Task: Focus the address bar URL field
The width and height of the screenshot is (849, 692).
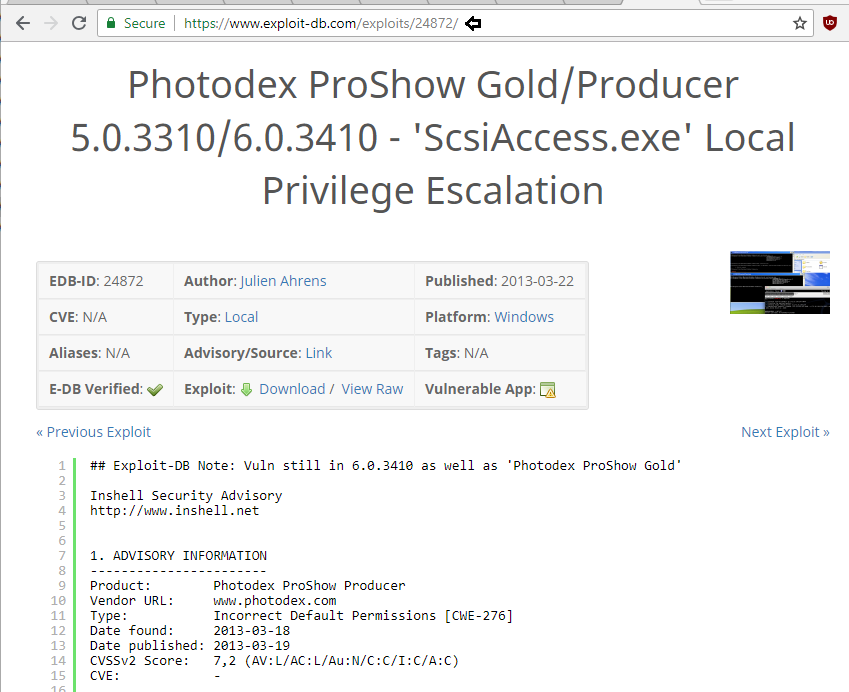Action: pos(455,23)
